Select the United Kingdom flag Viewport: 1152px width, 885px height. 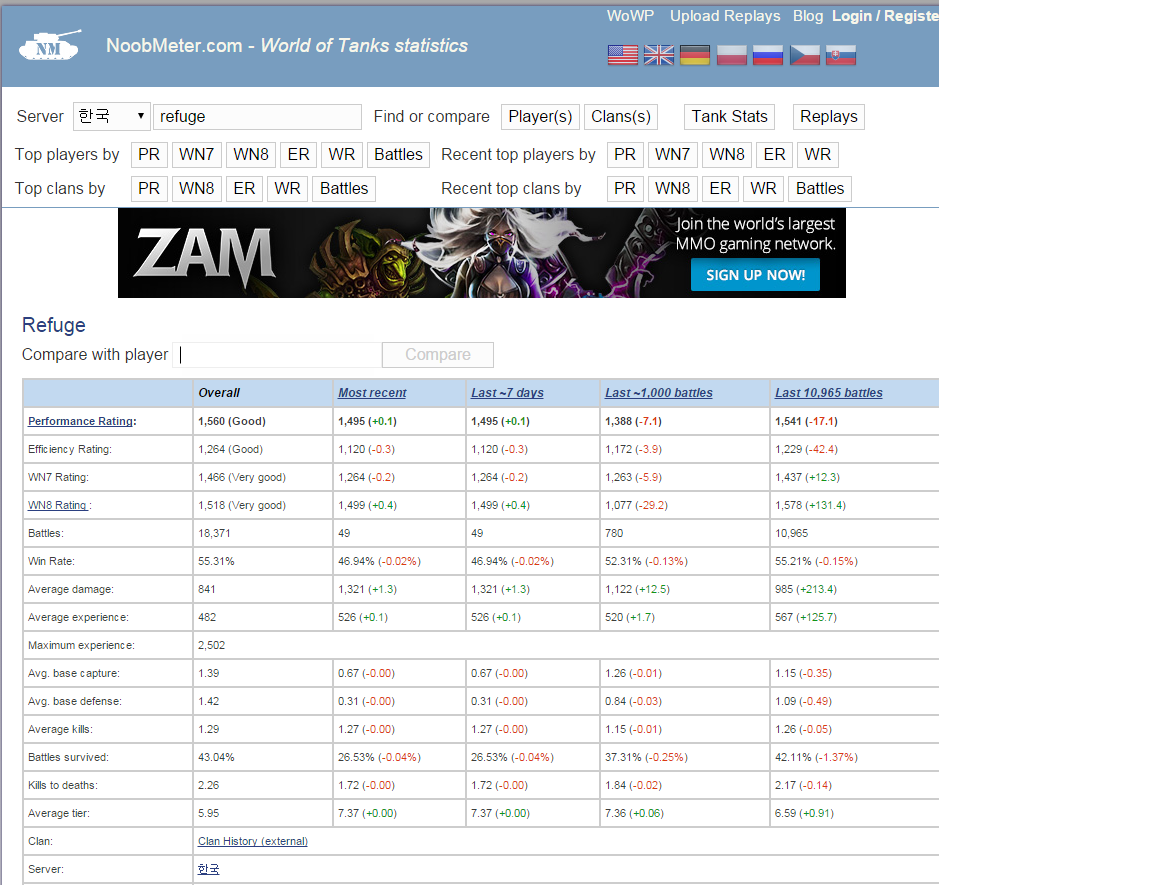coord(658,55)
